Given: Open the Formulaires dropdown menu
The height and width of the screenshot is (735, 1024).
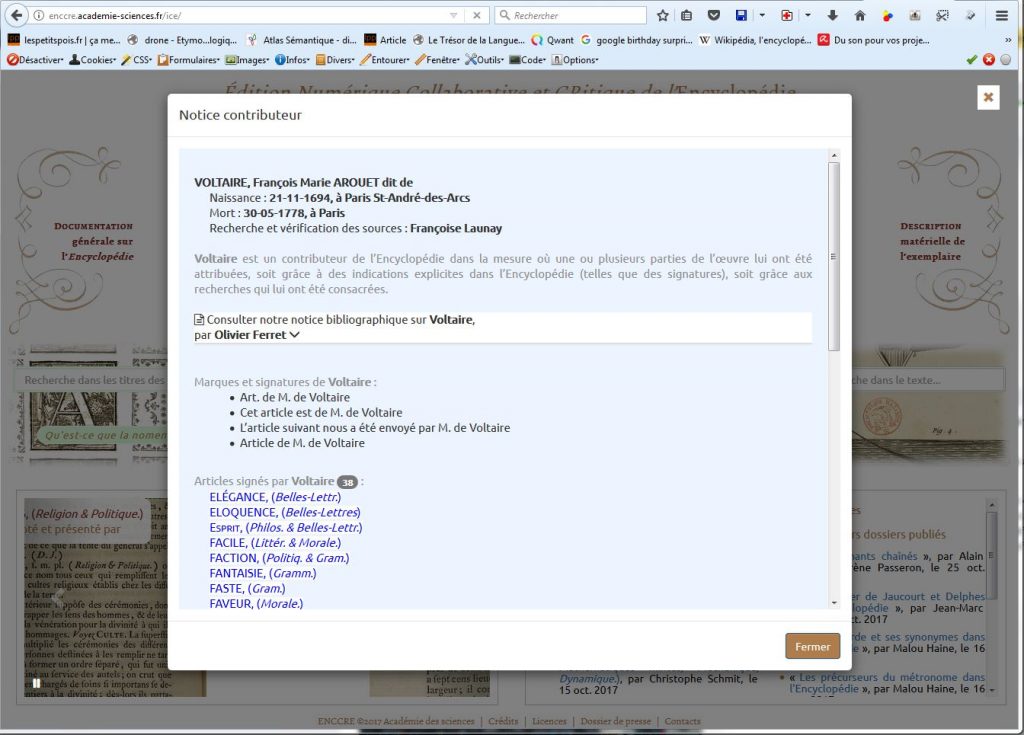Looking at the screenshot, I should pyautogui.click(x=188, y=60).
